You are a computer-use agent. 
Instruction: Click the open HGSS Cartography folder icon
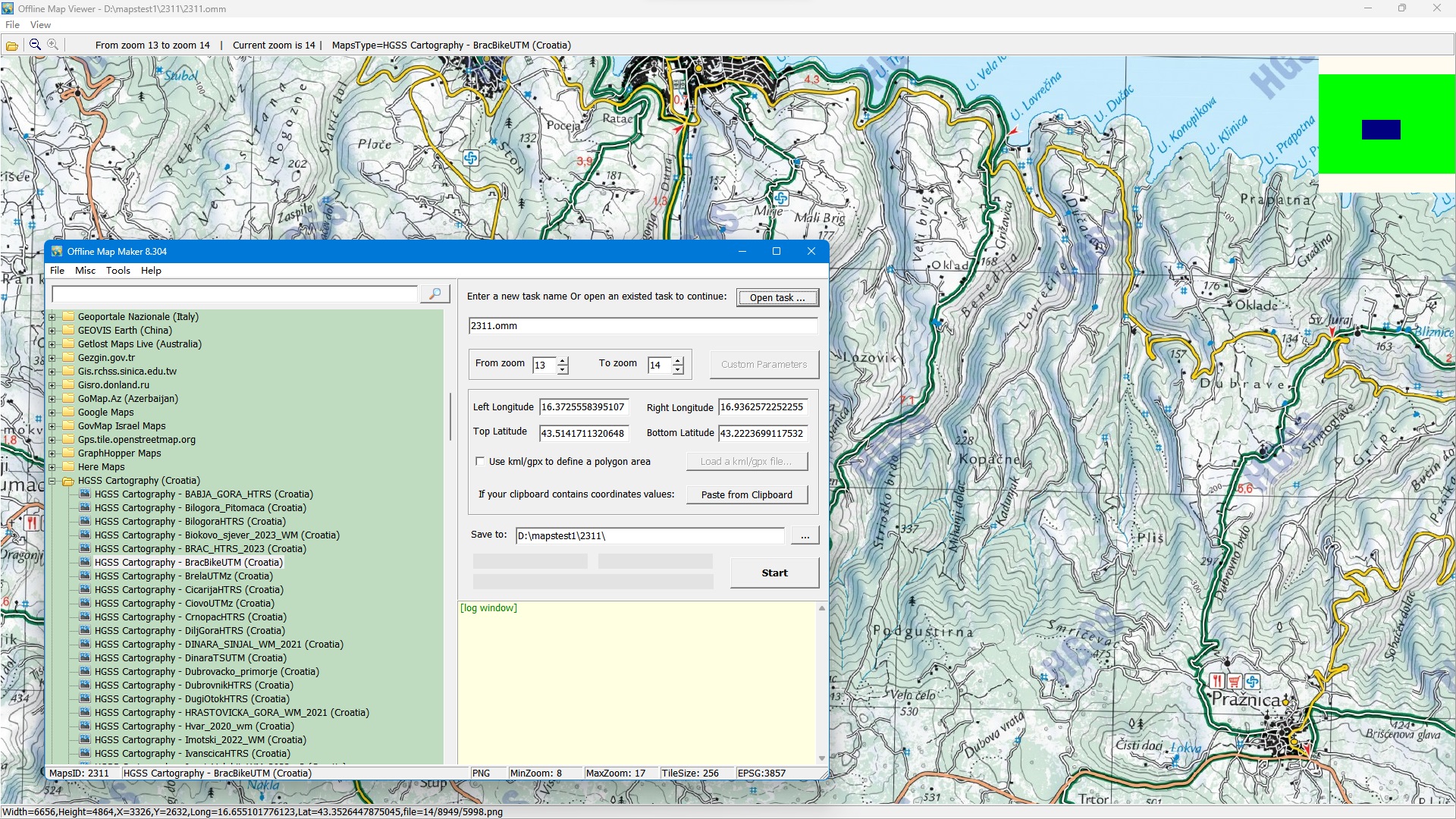coord(68,481)
